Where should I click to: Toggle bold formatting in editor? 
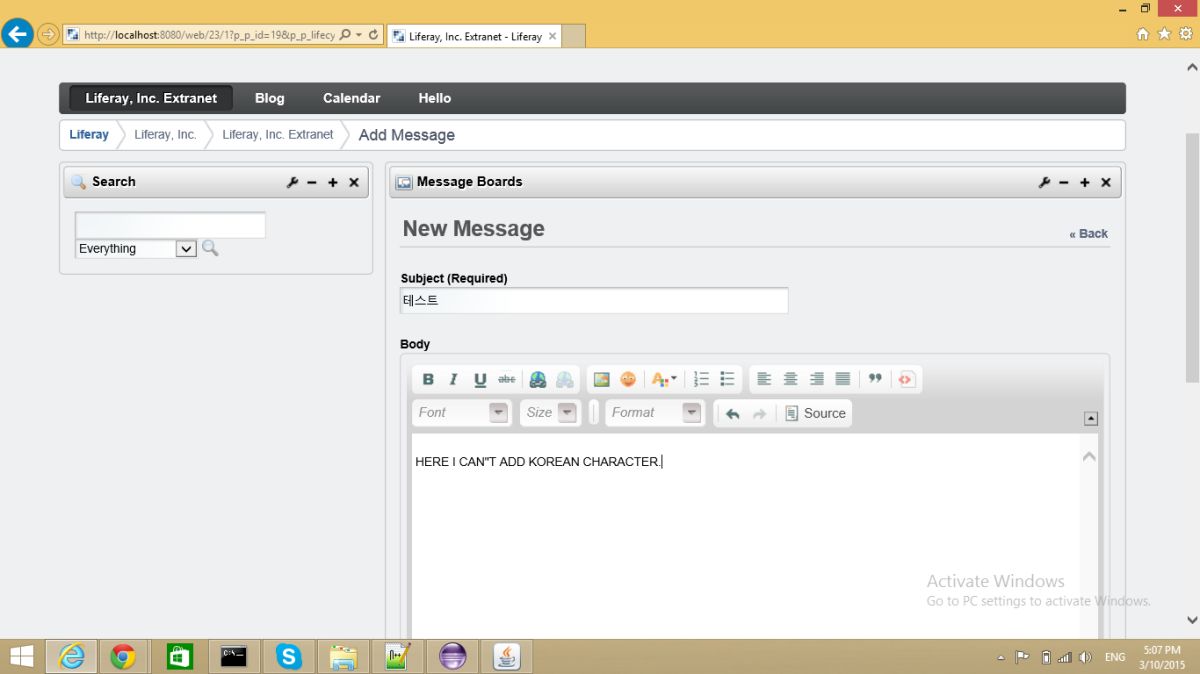(x=428, y=379)
